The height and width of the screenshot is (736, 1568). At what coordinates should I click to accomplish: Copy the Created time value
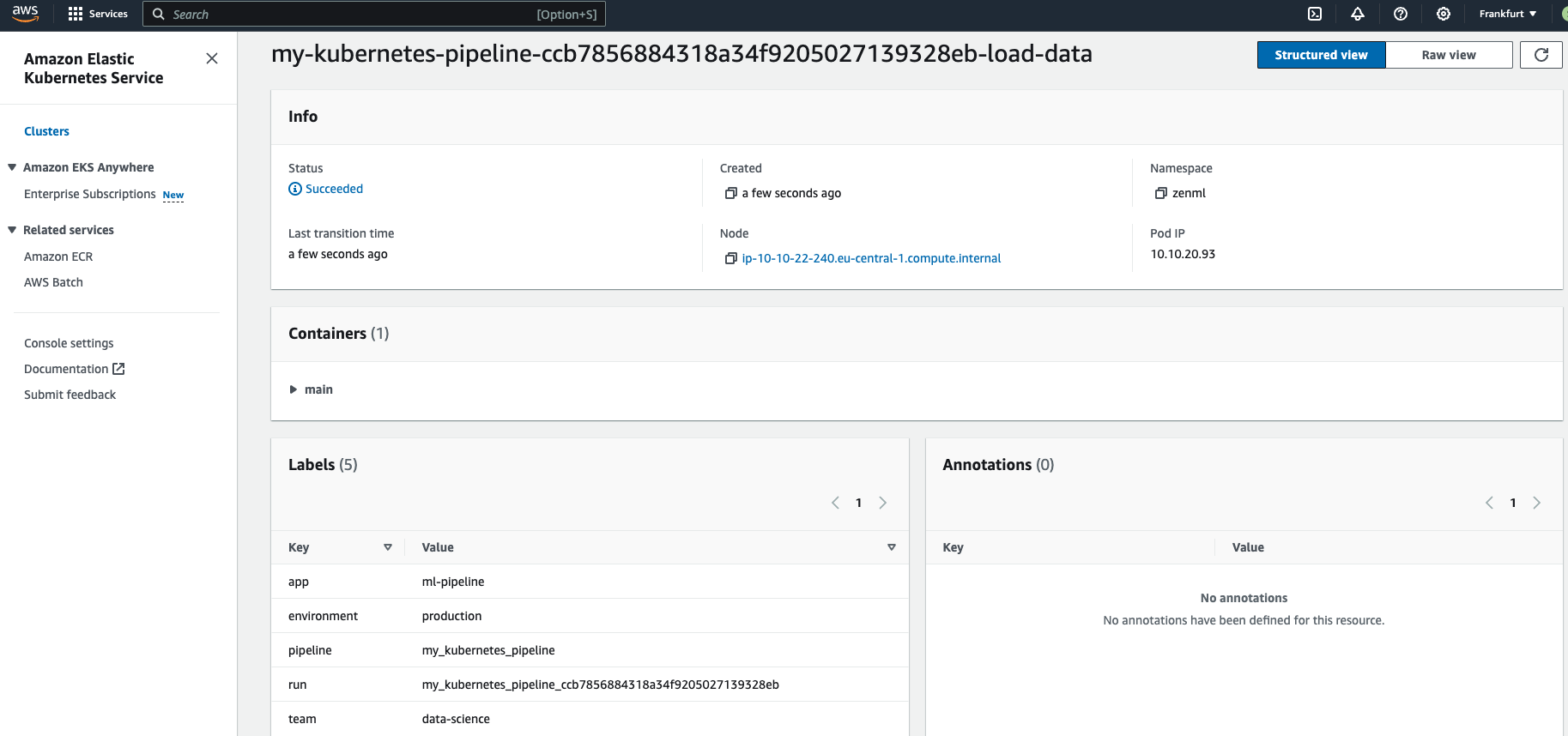click(731, 193)
